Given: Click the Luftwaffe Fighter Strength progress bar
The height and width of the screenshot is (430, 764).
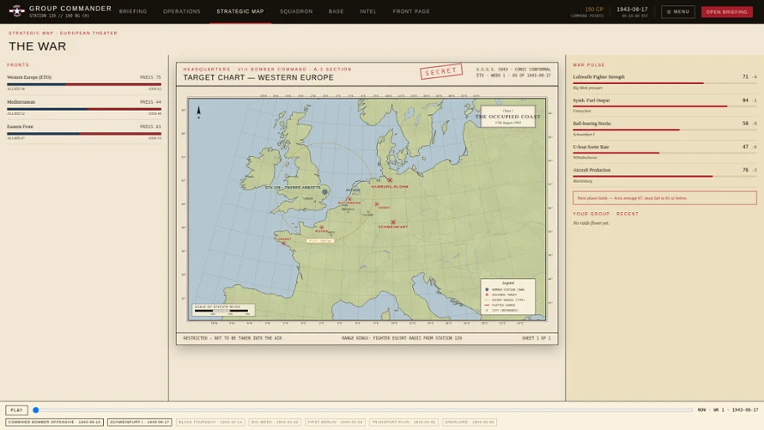Looking at the screenshot, I should click(665, 83).
